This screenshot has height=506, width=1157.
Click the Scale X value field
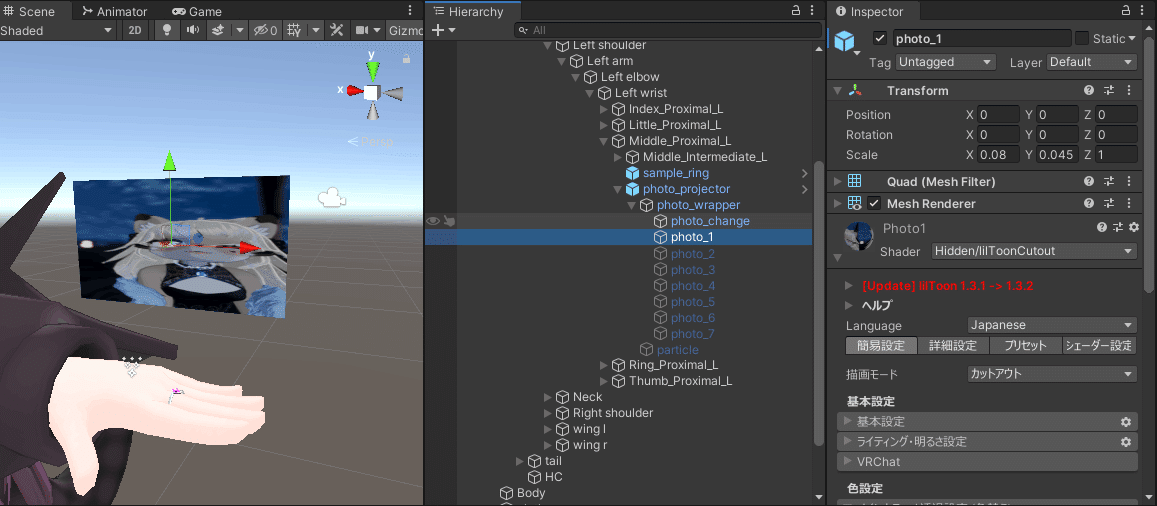click(x=998, y=154)
